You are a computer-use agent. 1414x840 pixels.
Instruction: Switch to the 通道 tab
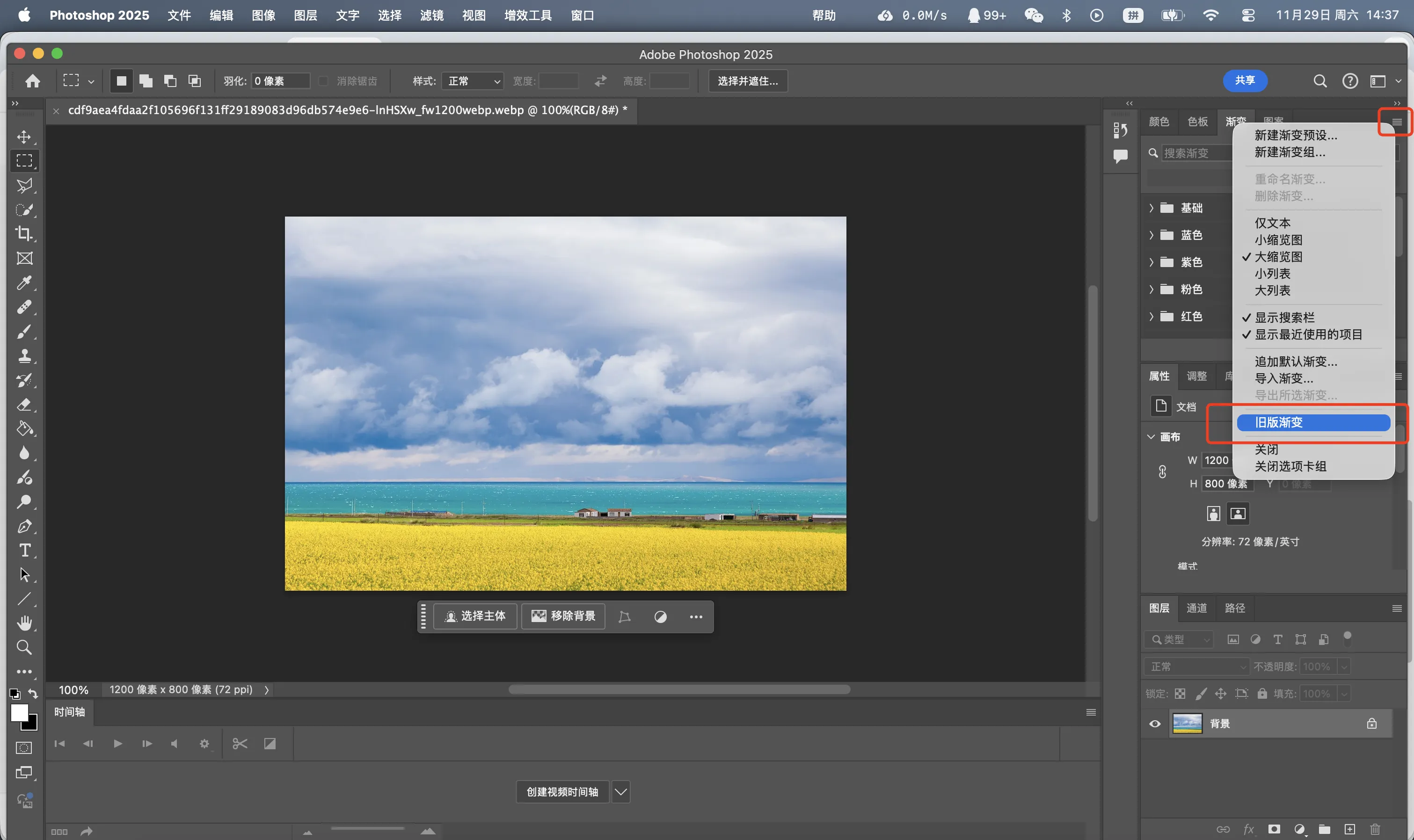click(1196, 608)
